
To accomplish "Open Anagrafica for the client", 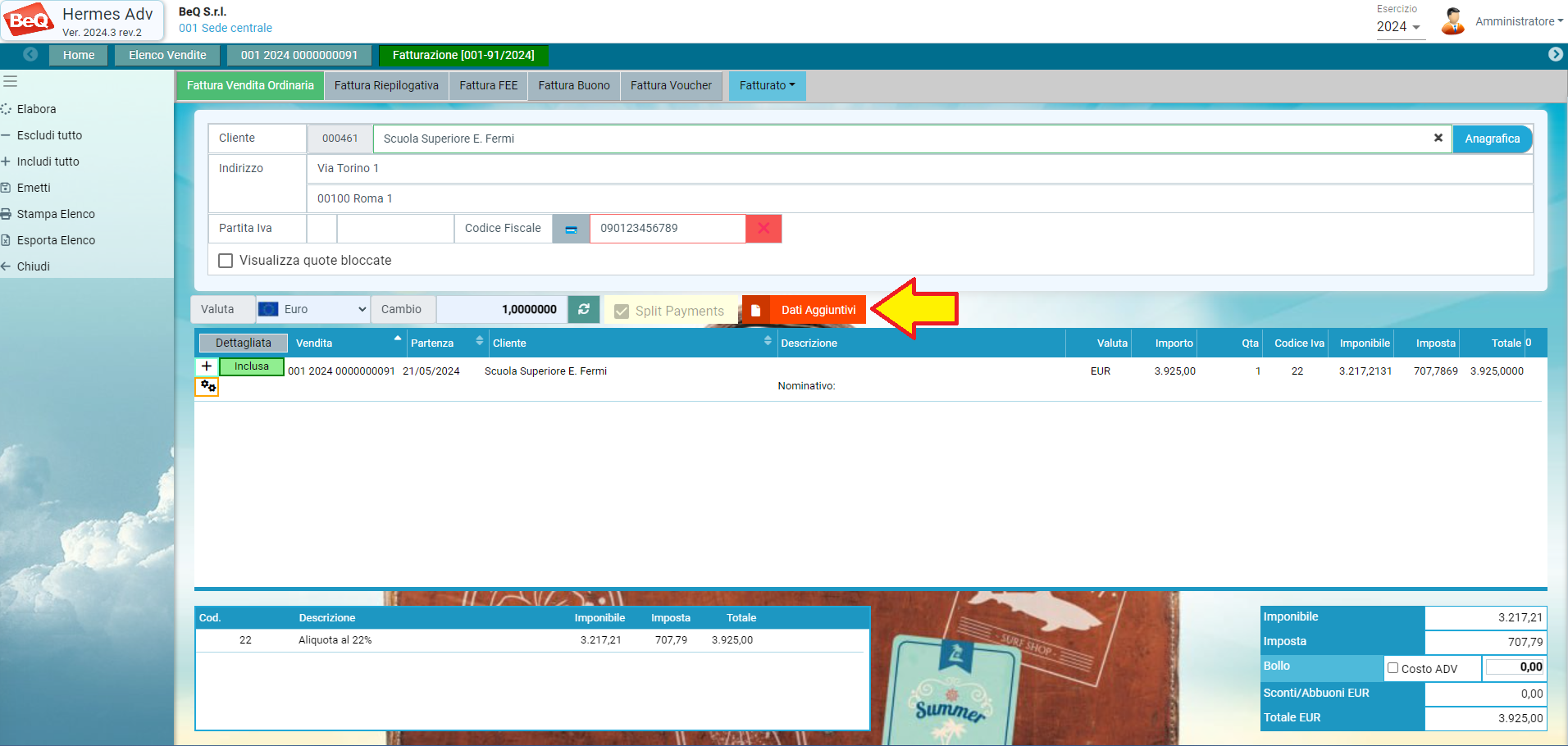I will coord(1492,139).
